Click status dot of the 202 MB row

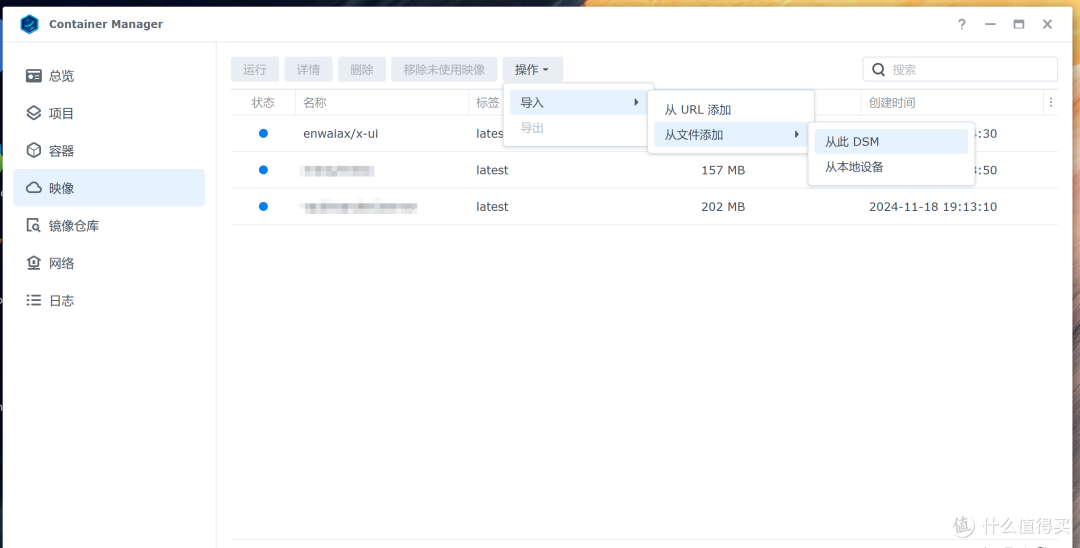[x=263, y=207]
